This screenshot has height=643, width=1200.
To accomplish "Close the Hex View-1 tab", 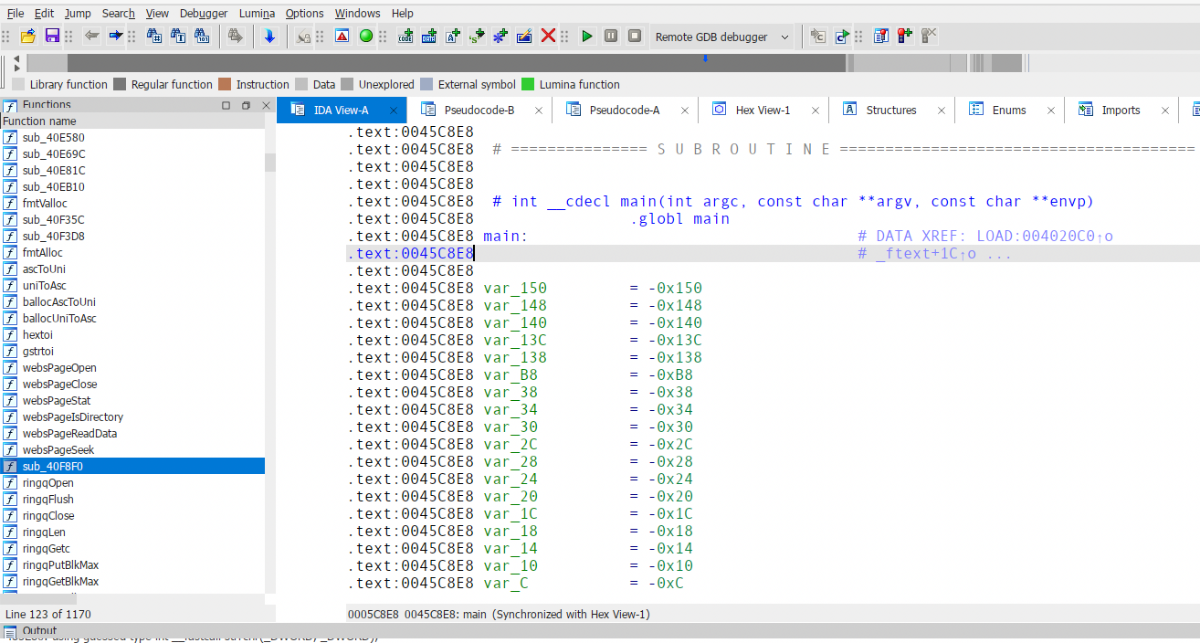I will (814, 111).
